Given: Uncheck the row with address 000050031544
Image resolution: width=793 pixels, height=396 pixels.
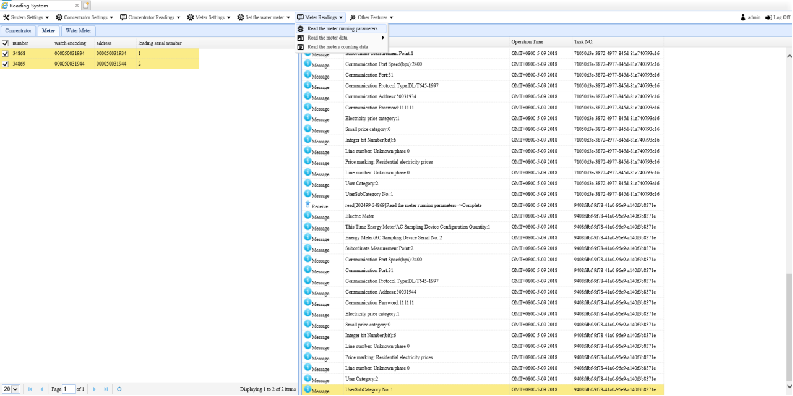Looking at the screenshot, I should point(5,64).
